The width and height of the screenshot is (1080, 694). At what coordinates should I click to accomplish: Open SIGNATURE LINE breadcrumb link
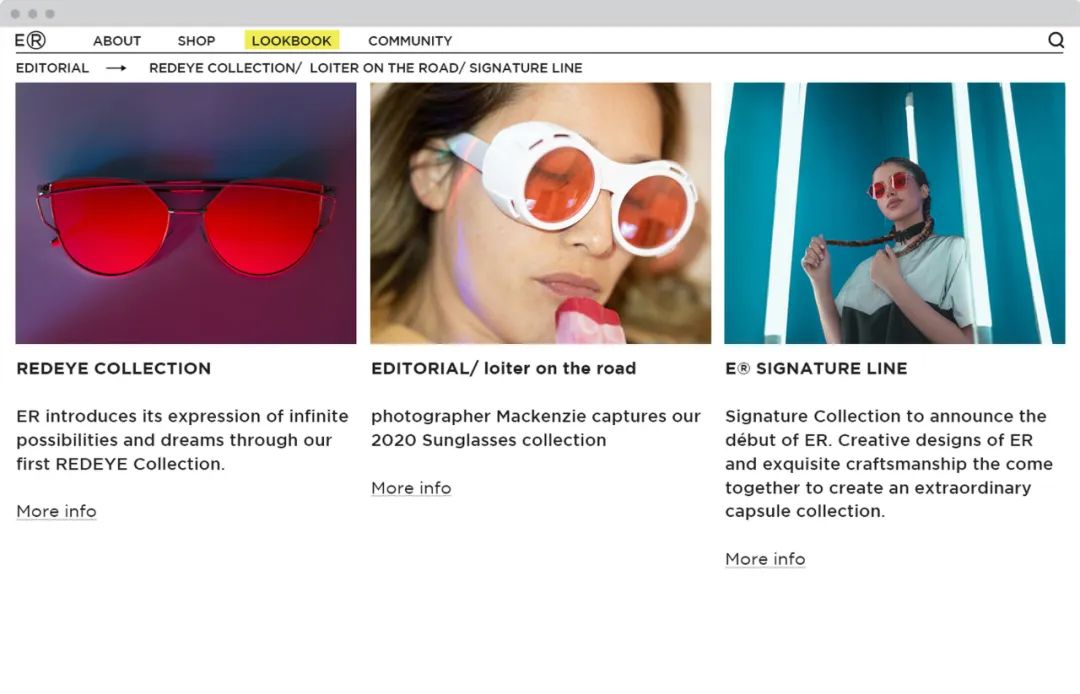click(x=526, y=68)
